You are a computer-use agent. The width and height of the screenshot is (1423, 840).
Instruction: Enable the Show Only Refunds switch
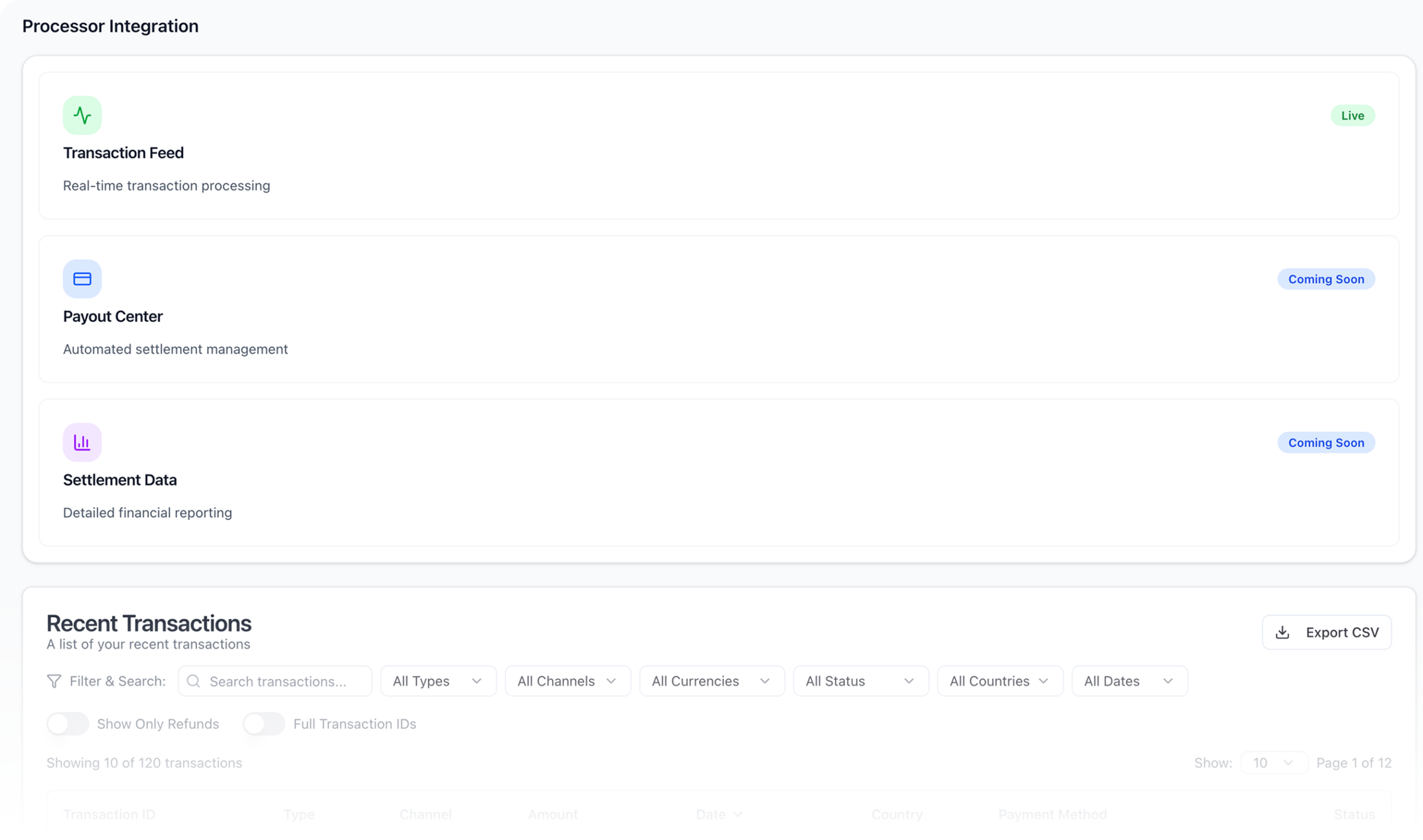(68, 724)
